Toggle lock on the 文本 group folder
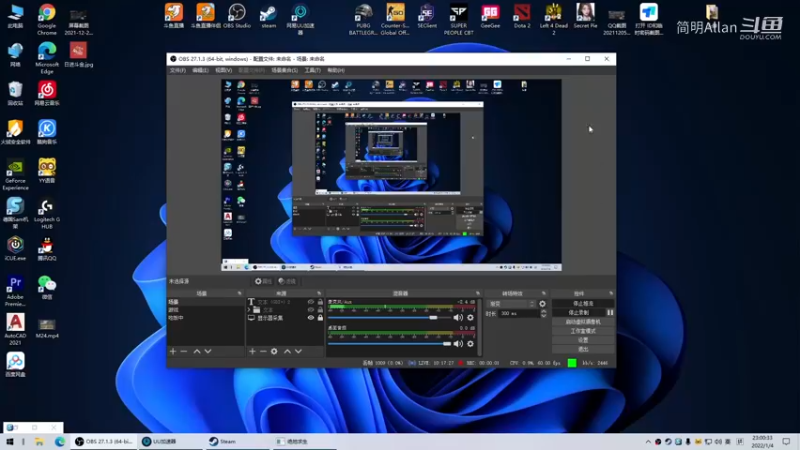This screenshot has width=800, height=450. pos(320,310)
